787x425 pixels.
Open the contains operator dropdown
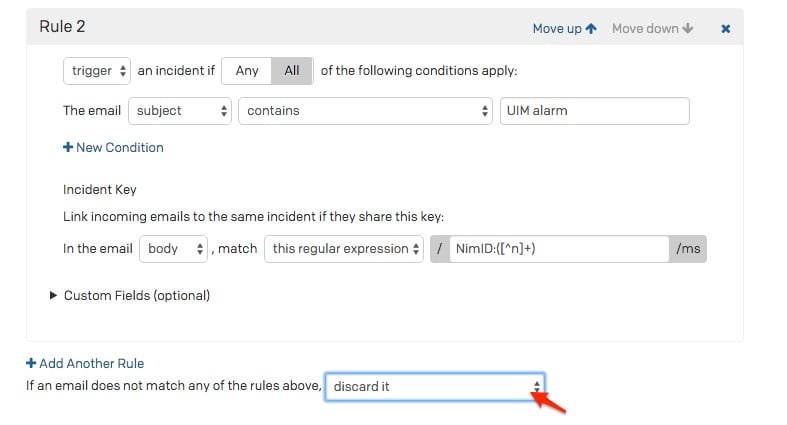366,111
